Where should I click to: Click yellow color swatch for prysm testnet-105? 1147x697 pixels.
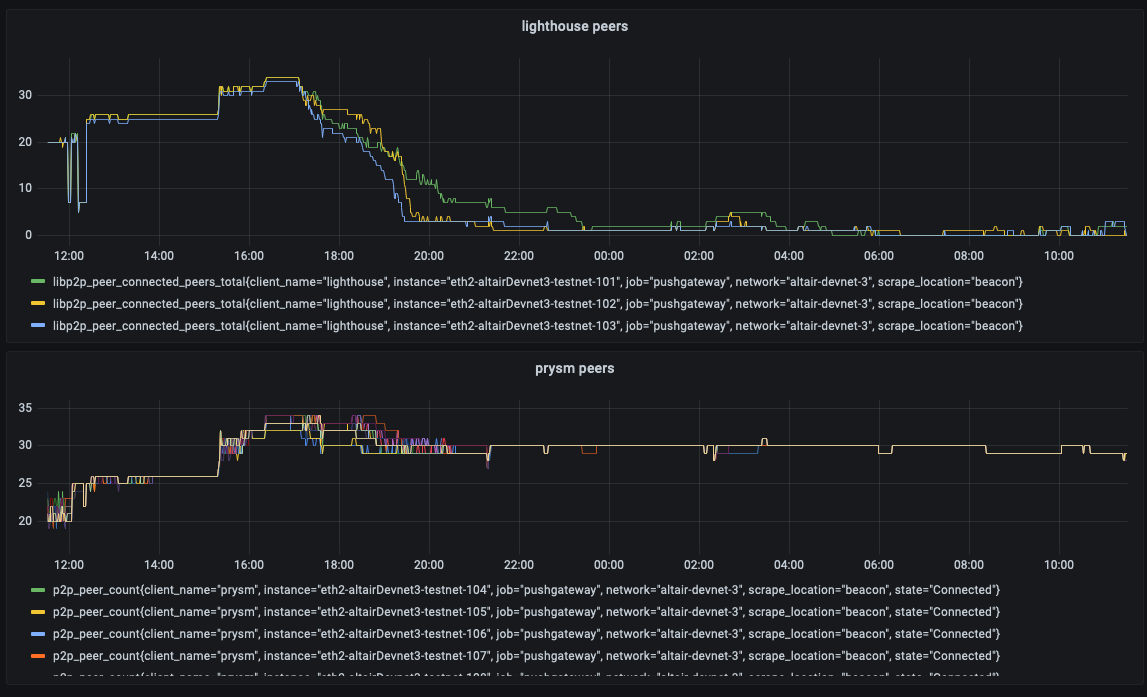(x=39, y=612)
